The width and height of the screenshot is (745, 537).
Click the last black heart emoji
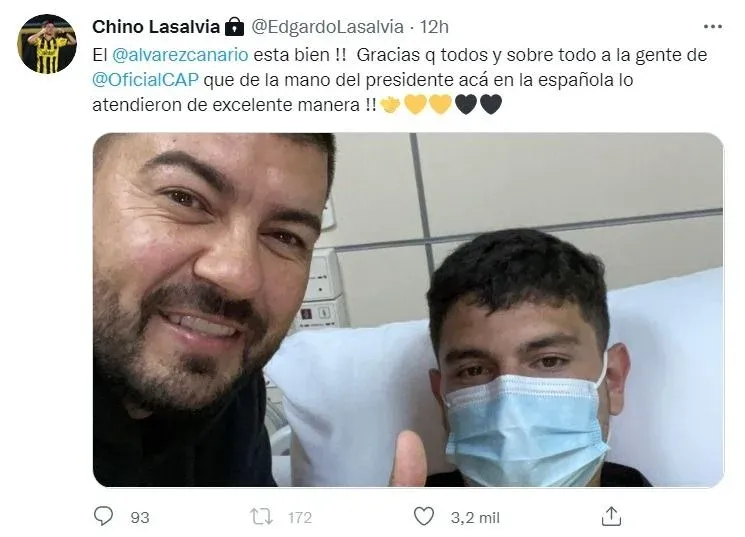491,105
